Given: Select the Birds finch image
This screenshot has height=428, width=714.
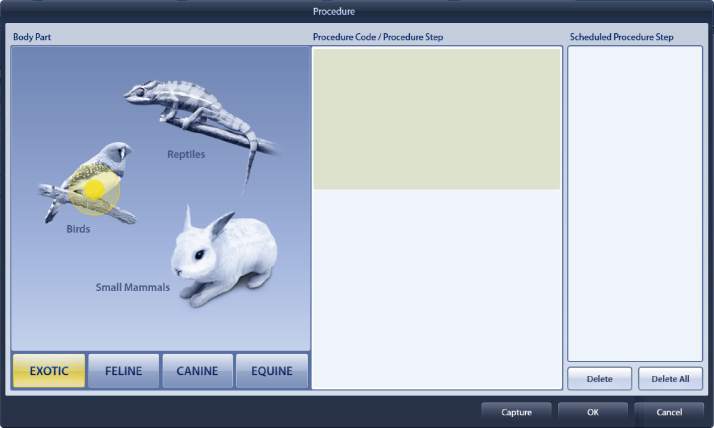Looking at the screenshot, I should tap(87, 182).
